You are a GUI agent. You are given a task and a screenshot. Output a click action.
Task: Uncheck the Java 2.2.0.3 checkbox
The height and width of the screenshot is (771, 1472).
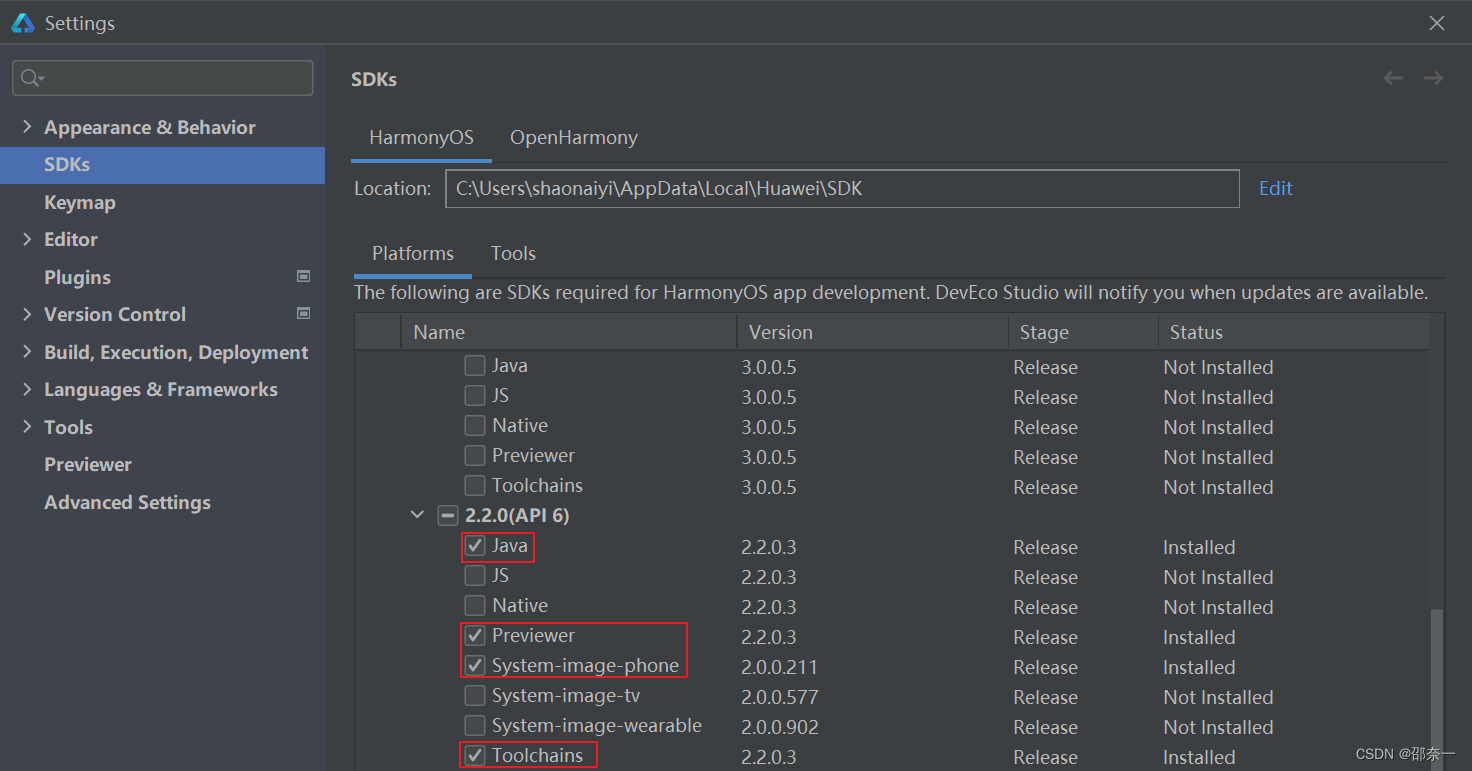click(475, 546)
